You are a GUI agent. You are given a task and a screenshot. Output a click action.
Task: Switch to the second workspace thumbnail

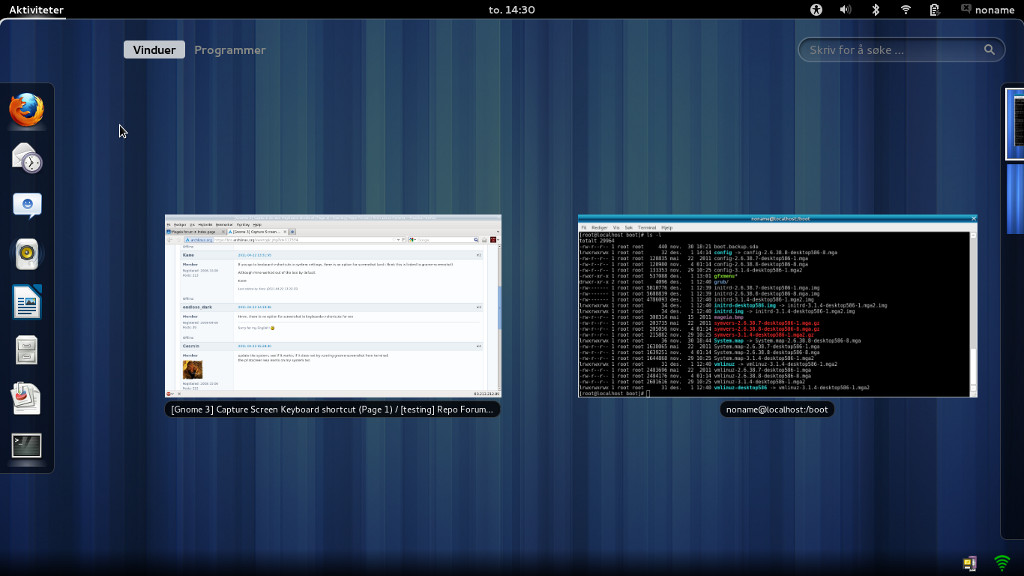point(1016,199)
